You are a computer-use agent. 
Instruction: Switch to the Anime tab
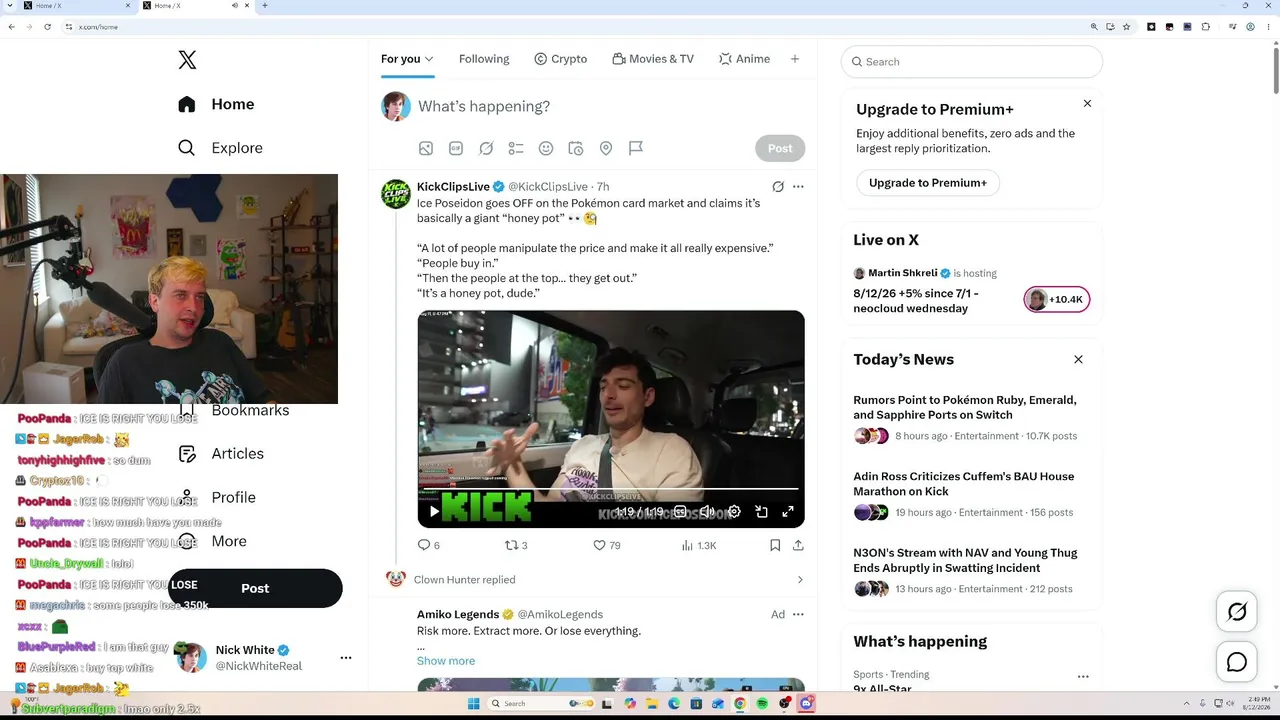(x=744, y=59)
